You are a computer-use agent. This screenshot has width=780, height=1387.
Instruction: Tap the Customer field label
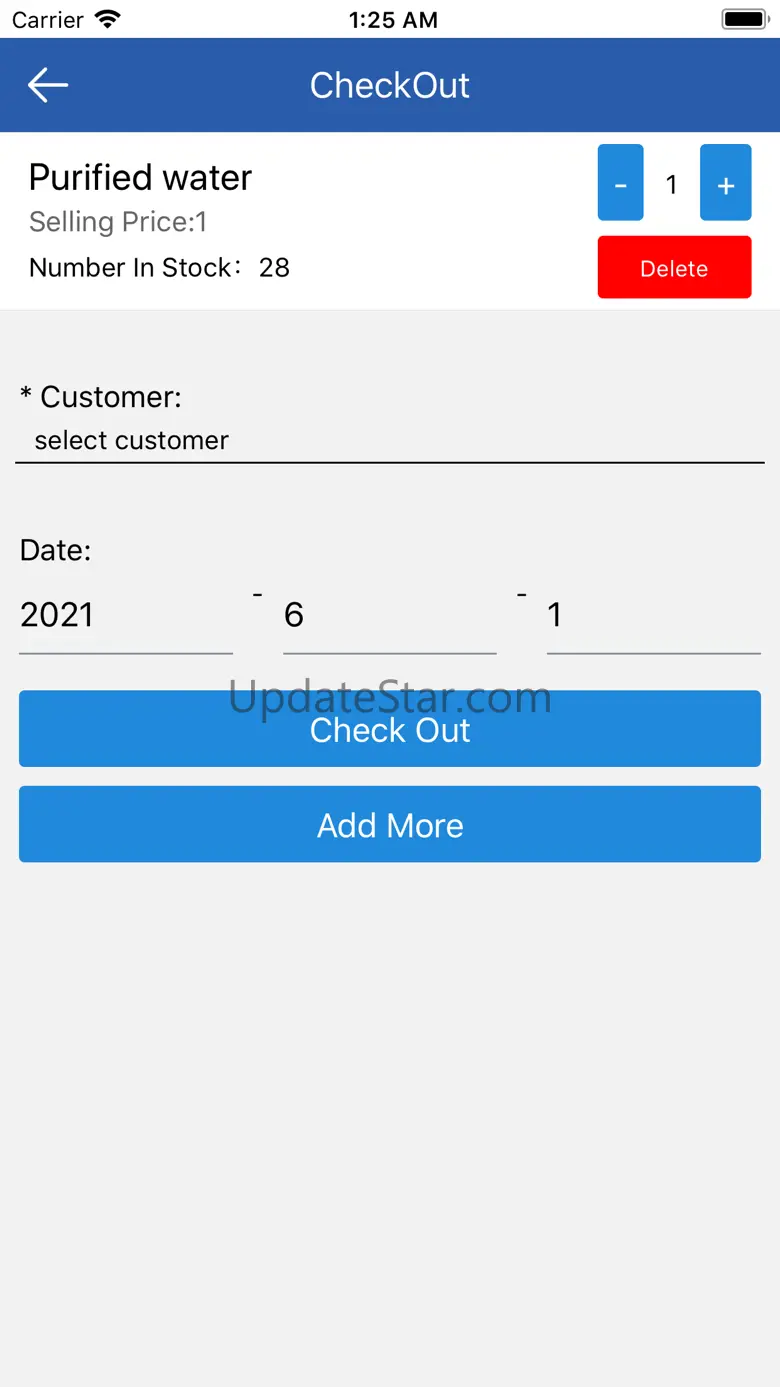click(x=101, y=397)
